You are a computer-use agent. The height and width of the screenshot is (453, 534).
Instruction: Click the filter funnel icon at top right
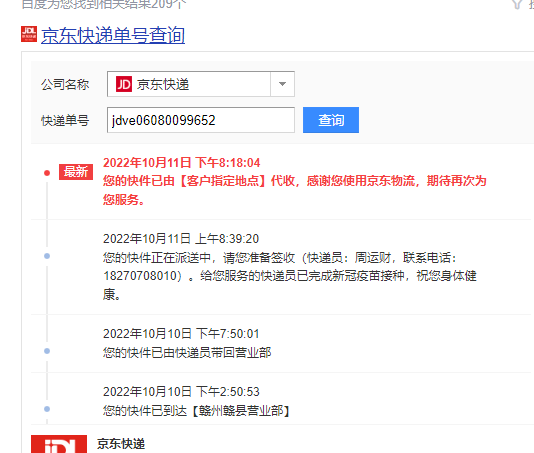coord(517,4)
